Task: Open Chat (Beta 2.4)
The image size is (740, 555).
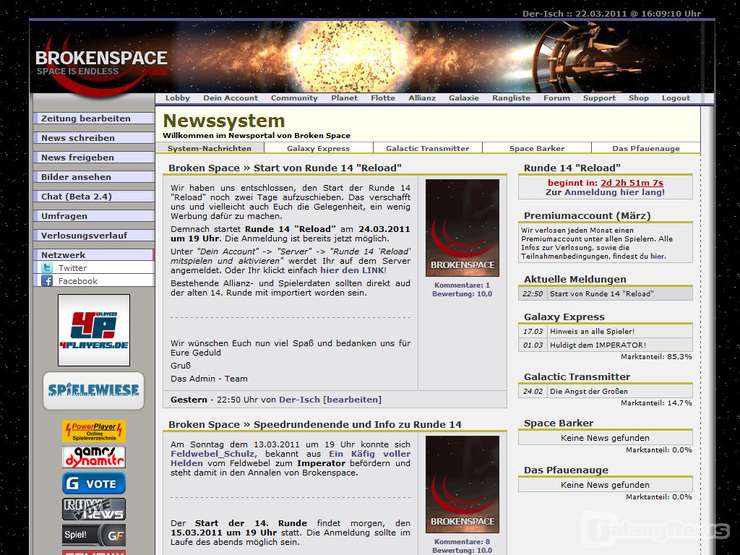Action: pyautogui.click(x=93, y=196)
